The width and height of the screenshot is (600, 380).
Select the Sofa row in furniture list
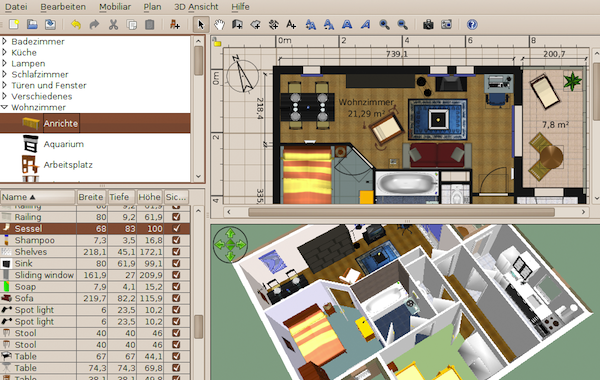coord(95,298)
